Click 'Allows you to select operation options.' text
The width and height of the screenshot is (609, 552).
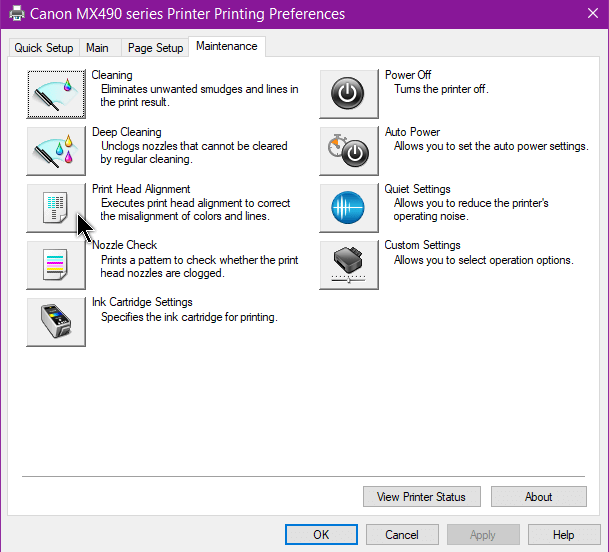click(484, 260)
